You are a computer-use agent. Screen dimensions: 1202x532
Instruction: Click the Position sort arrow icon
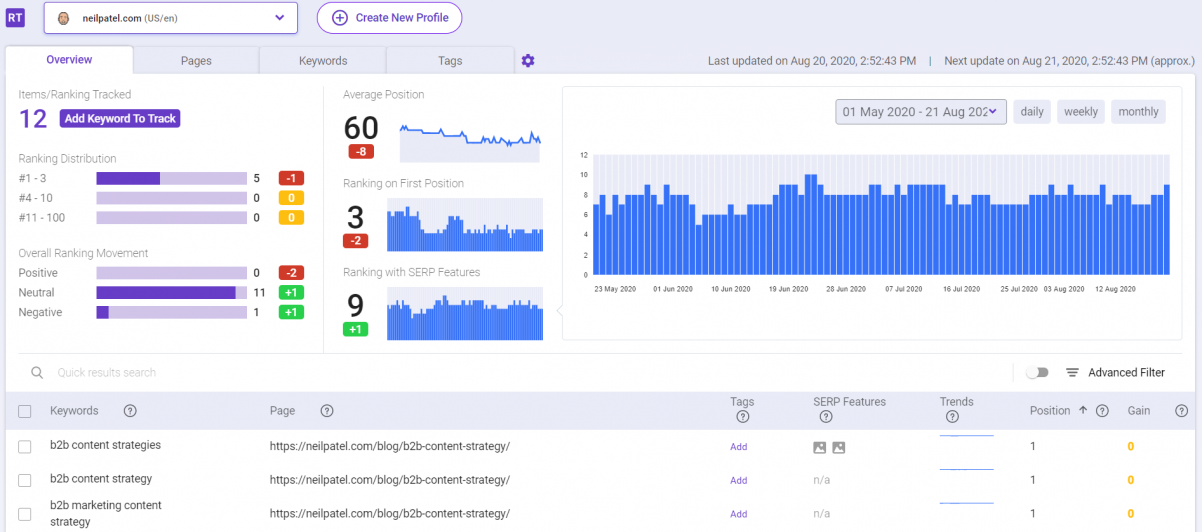pos(1083,411)
